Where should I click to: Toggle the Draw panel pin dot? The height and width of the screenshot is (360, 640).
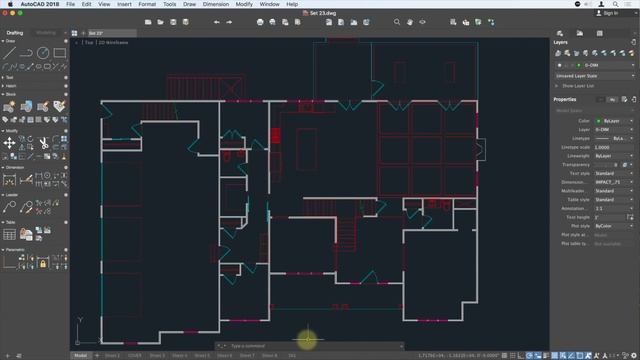[66, 41]
